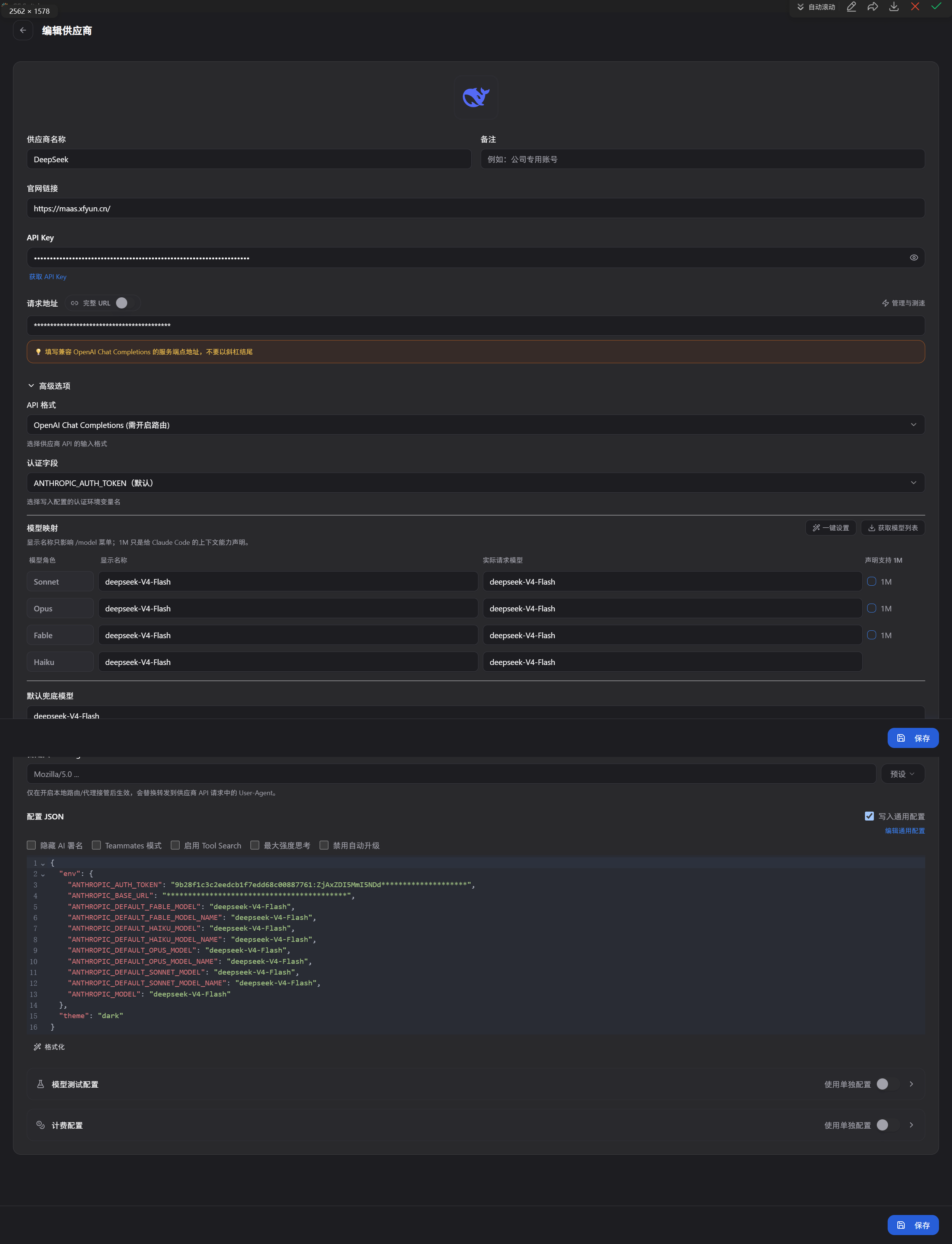Click the Haiku 实际请求模型 field
952x1244 pixels.
click(x=673, y=662)
